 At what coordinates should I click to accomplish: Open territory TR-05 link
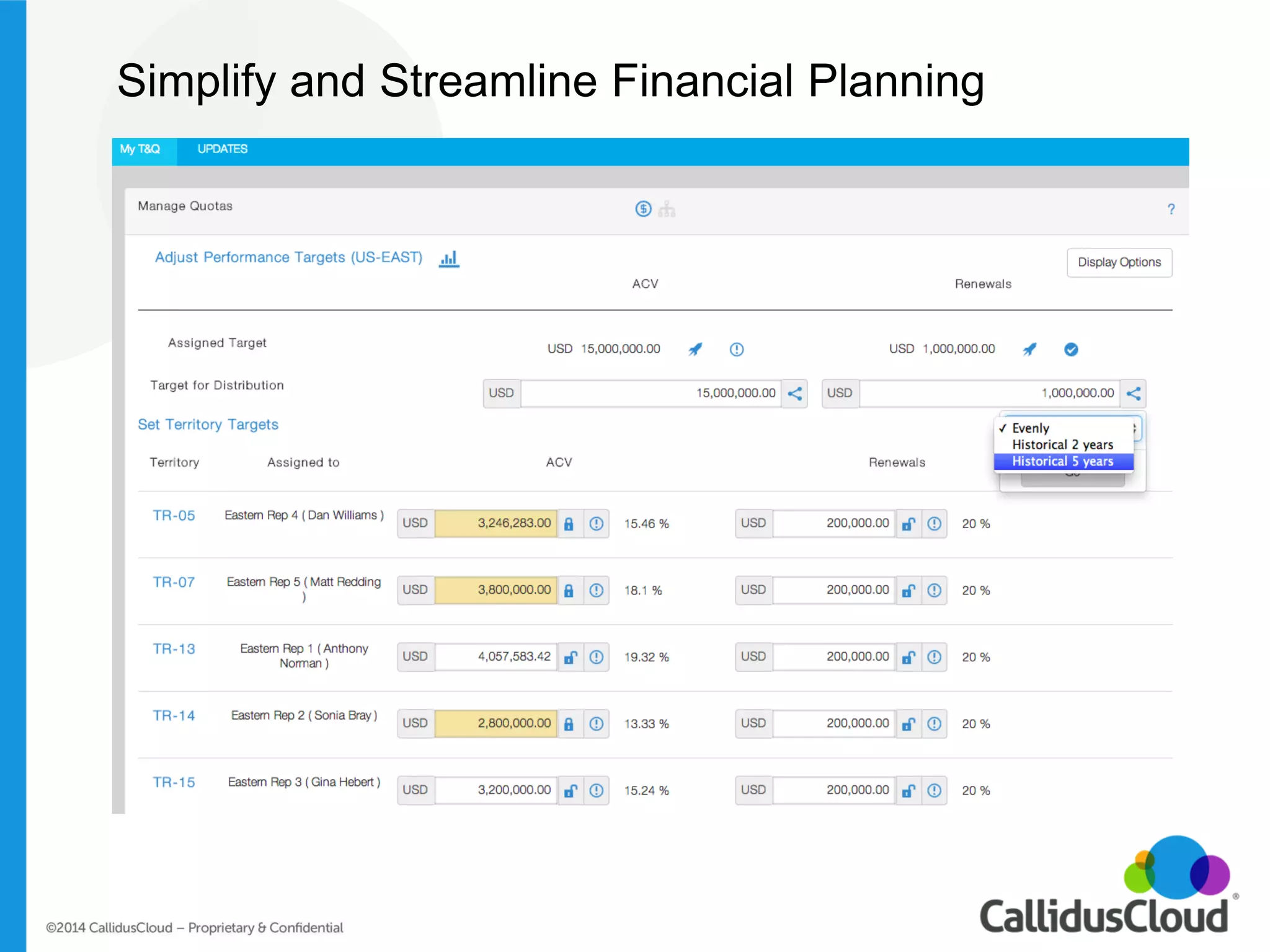(174, 516)
